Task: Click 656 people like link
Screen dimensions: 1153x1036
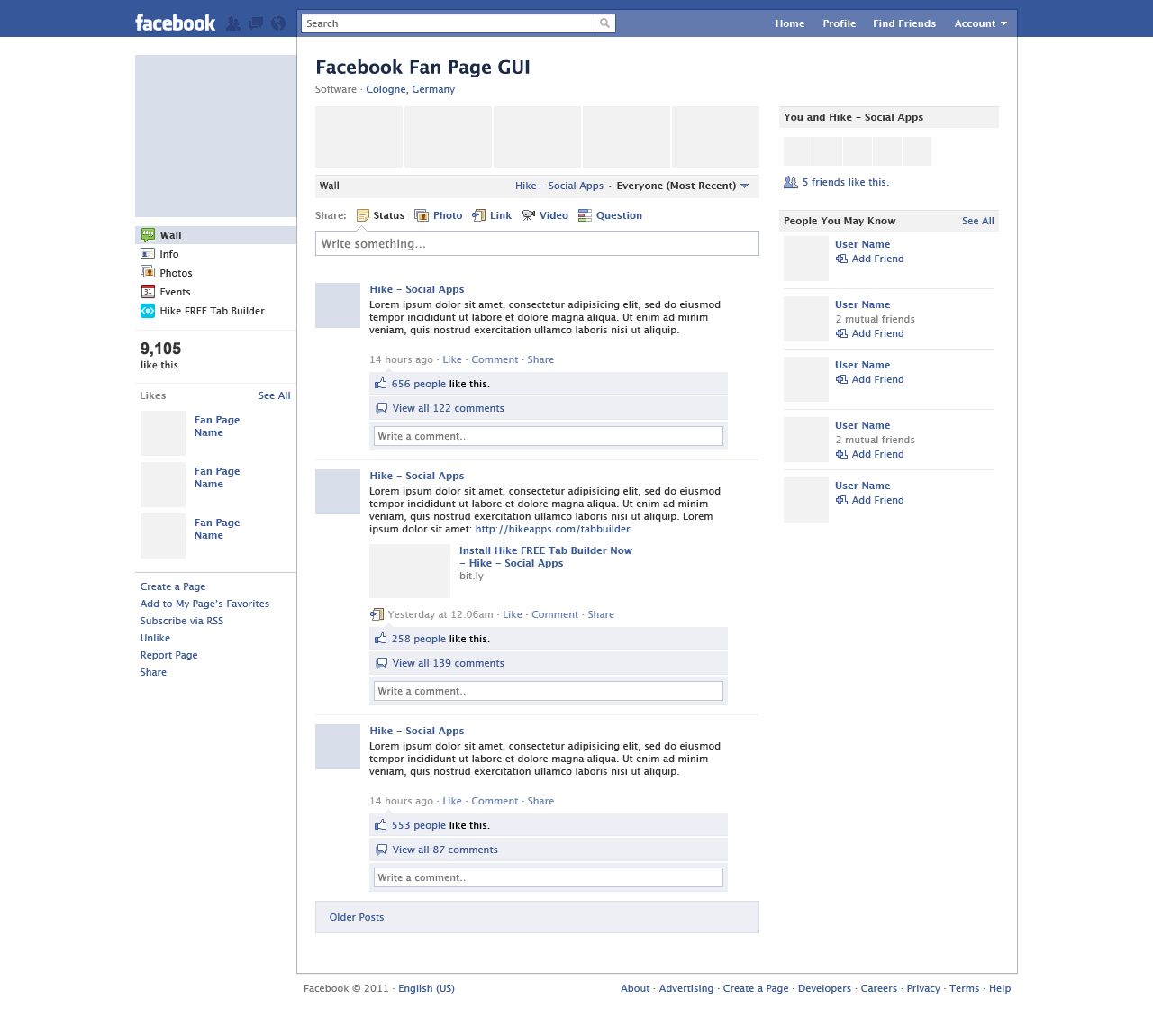Action: click(419, 384)
